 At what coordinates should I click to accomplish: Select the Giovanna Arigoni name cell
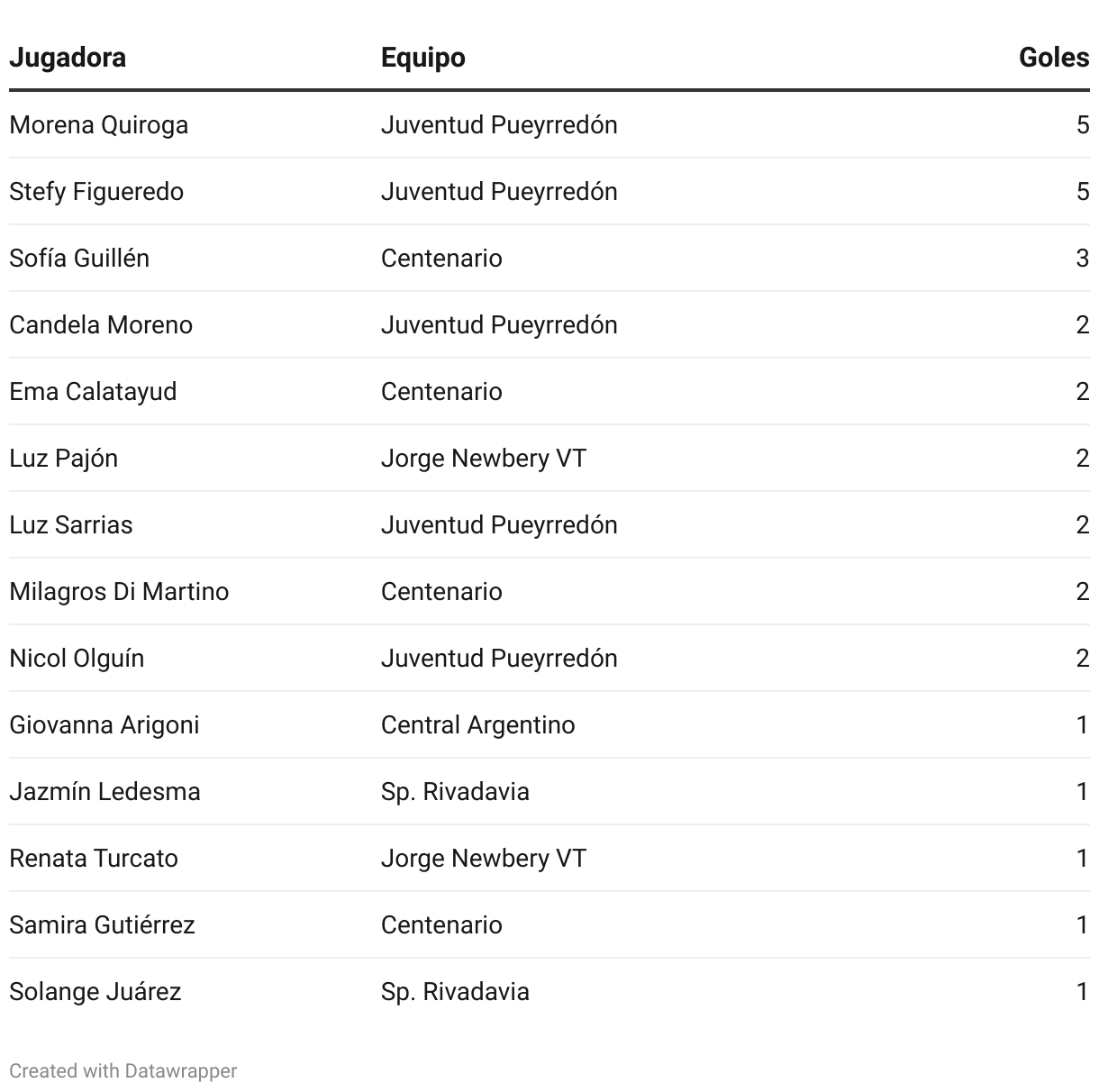104,724
